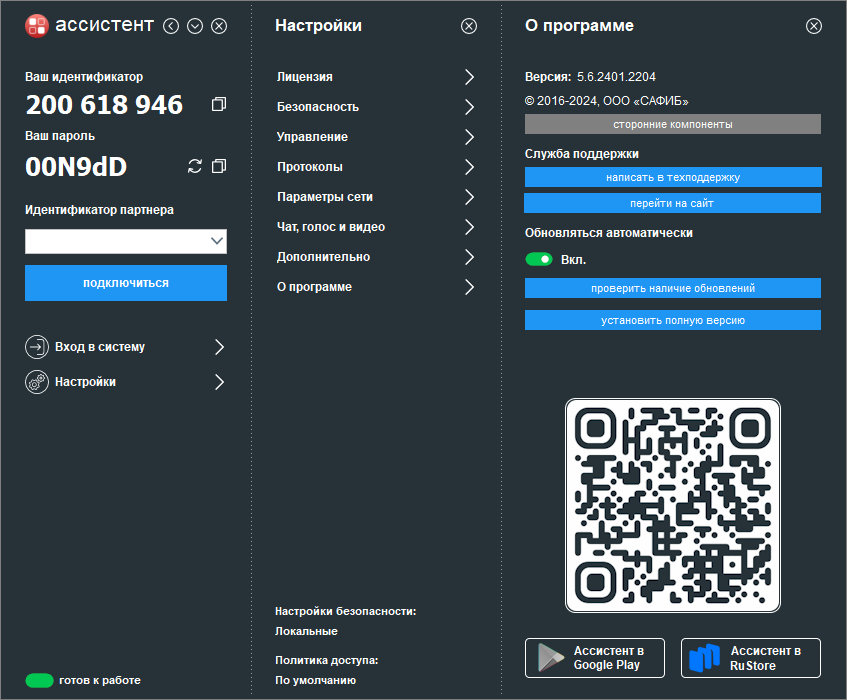Image resolution: width=847 pixels, height=700 pixels.
Task: Expand Безопасность chevron arrow
Action: click(469, 107)
